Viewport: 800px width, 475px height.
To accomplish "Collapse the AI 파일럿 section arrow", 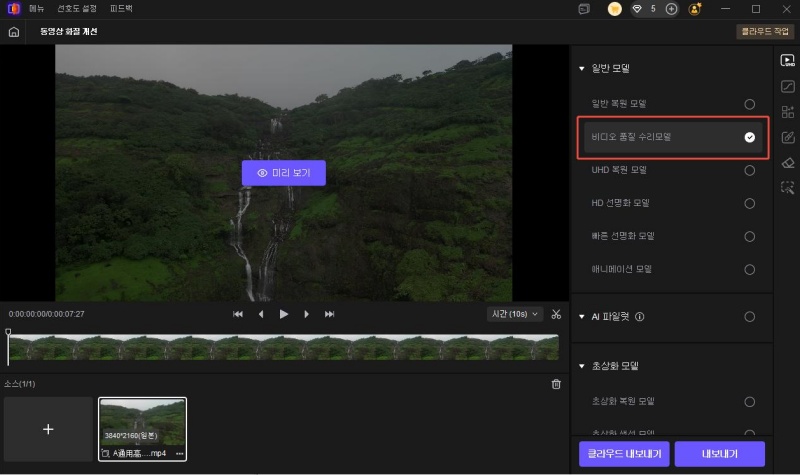I will point(582,317).
